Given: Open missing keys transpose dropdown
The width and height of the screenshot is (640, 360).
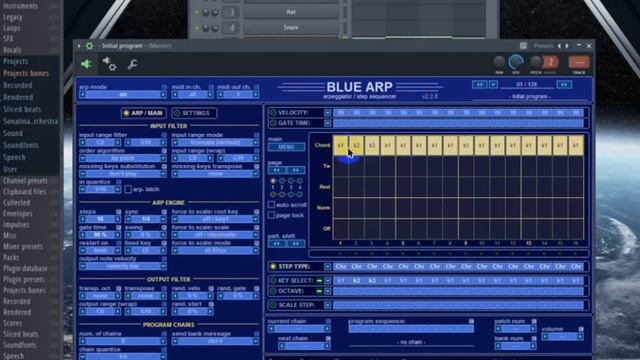Looking at the screenshot, I should (x=215, y=174).
